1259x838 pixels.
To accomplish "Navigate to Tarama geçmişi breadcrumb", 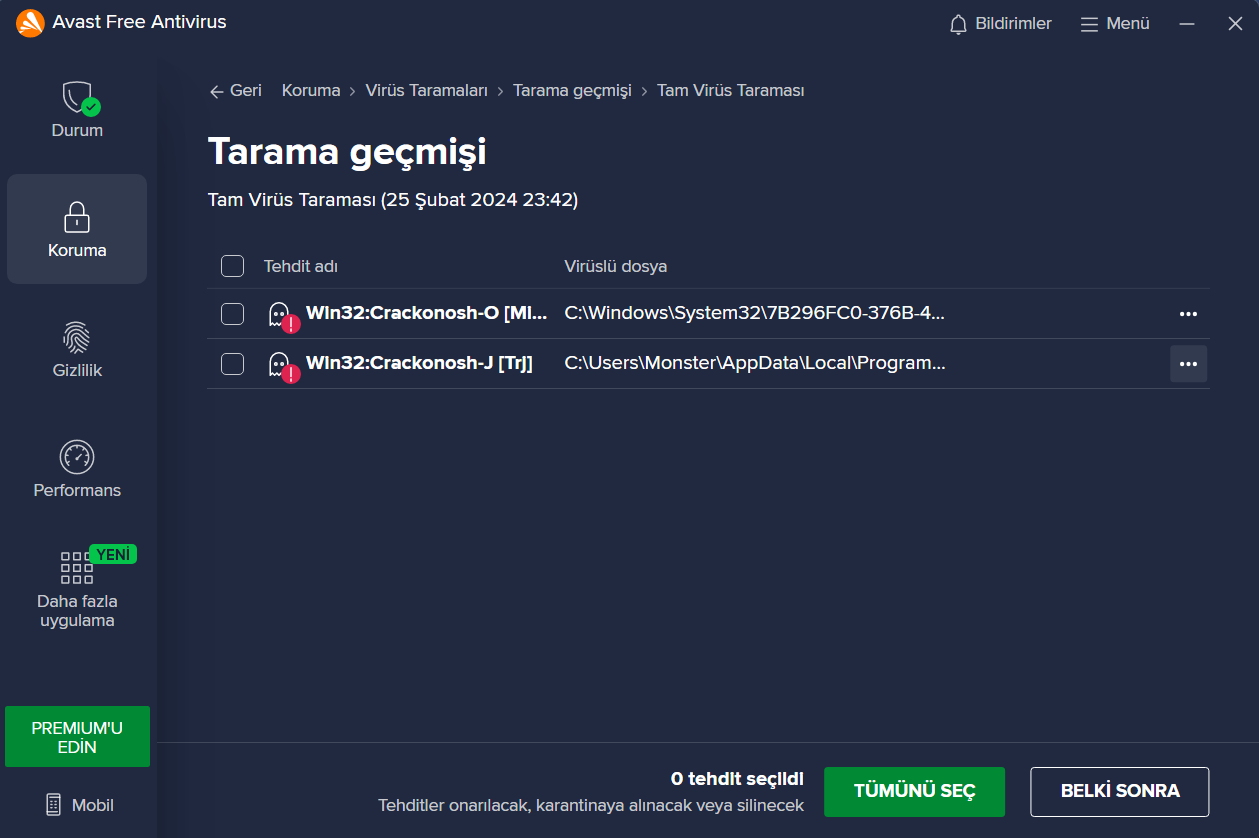I will pos(572,91).
